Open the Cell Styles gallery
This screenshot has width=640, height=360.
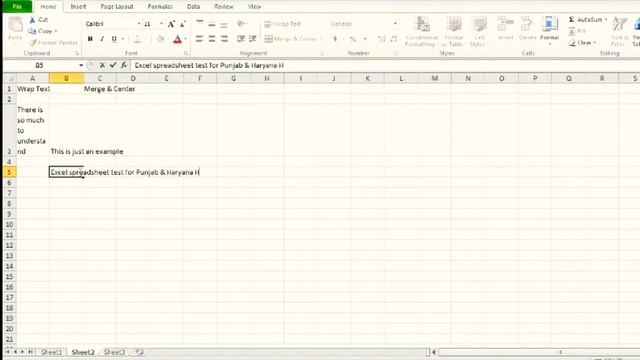click(x=478, y=31)
